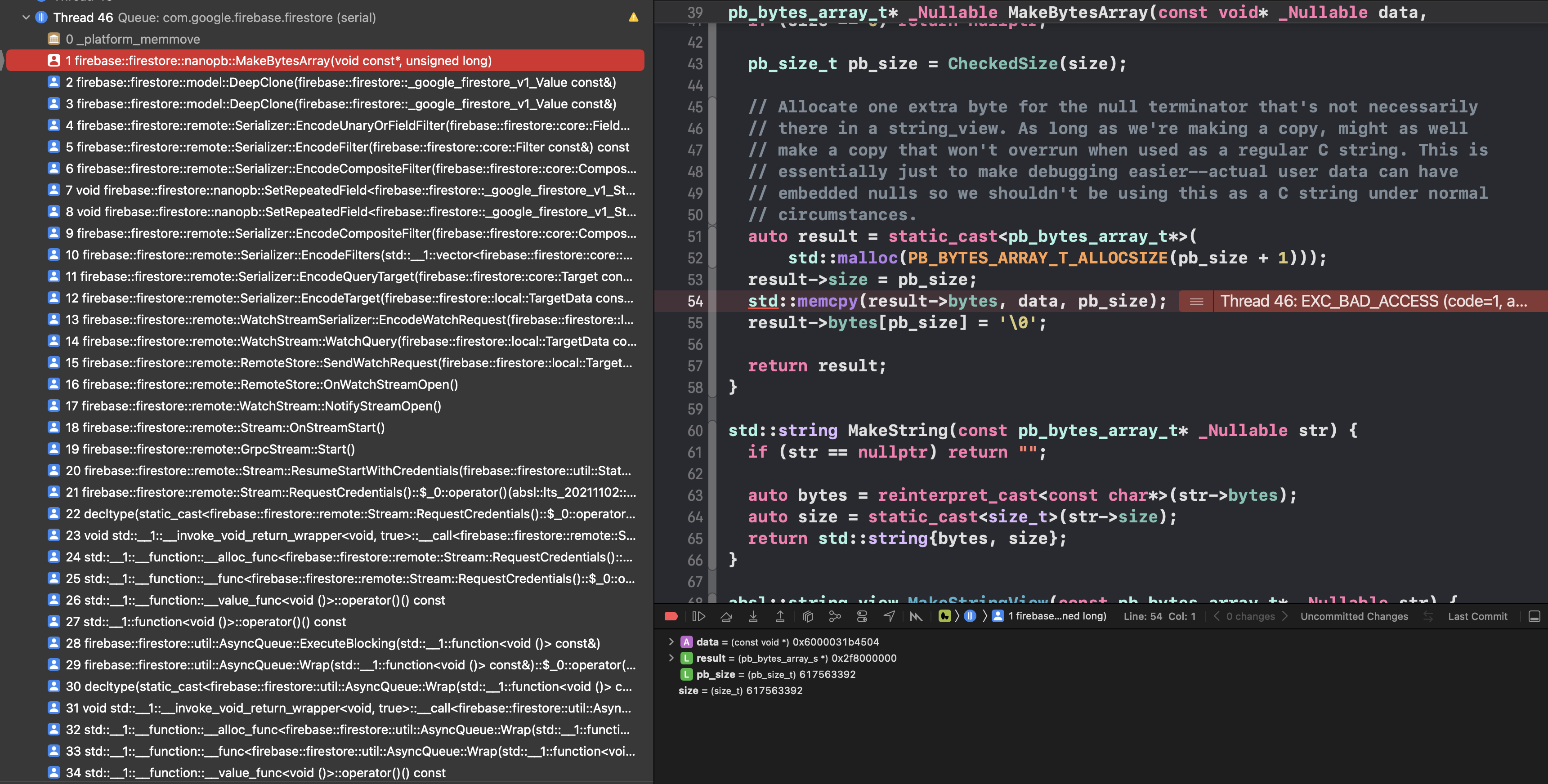1548x784 pixels.
Task: Click Last Commit selector
Action: click(x=1477, y=616)
